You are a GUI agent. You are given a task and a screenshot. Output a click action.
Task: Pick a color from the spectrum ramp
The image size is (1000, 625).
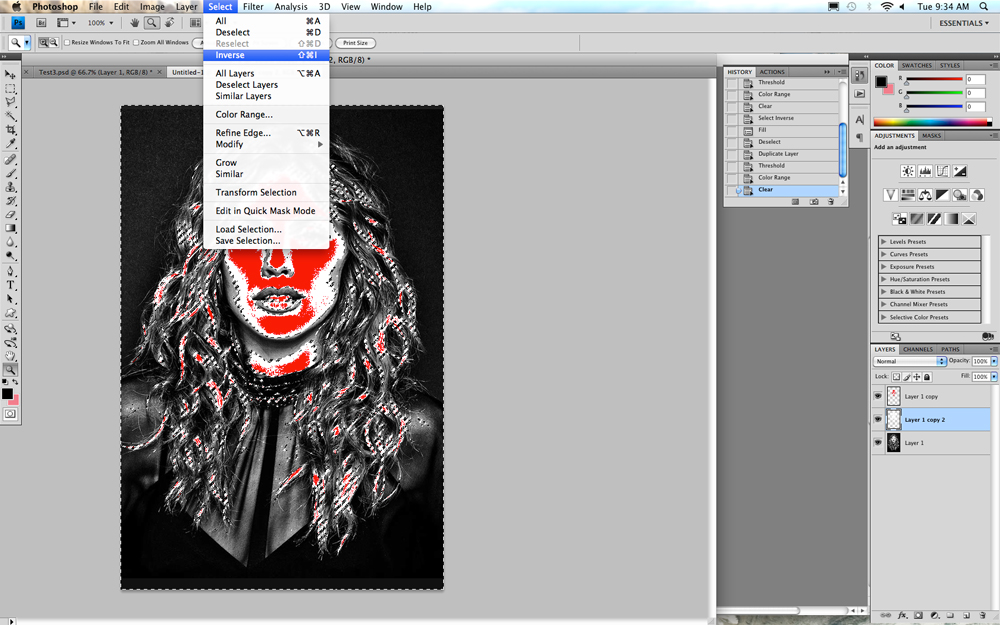click(x=932, y=122)
